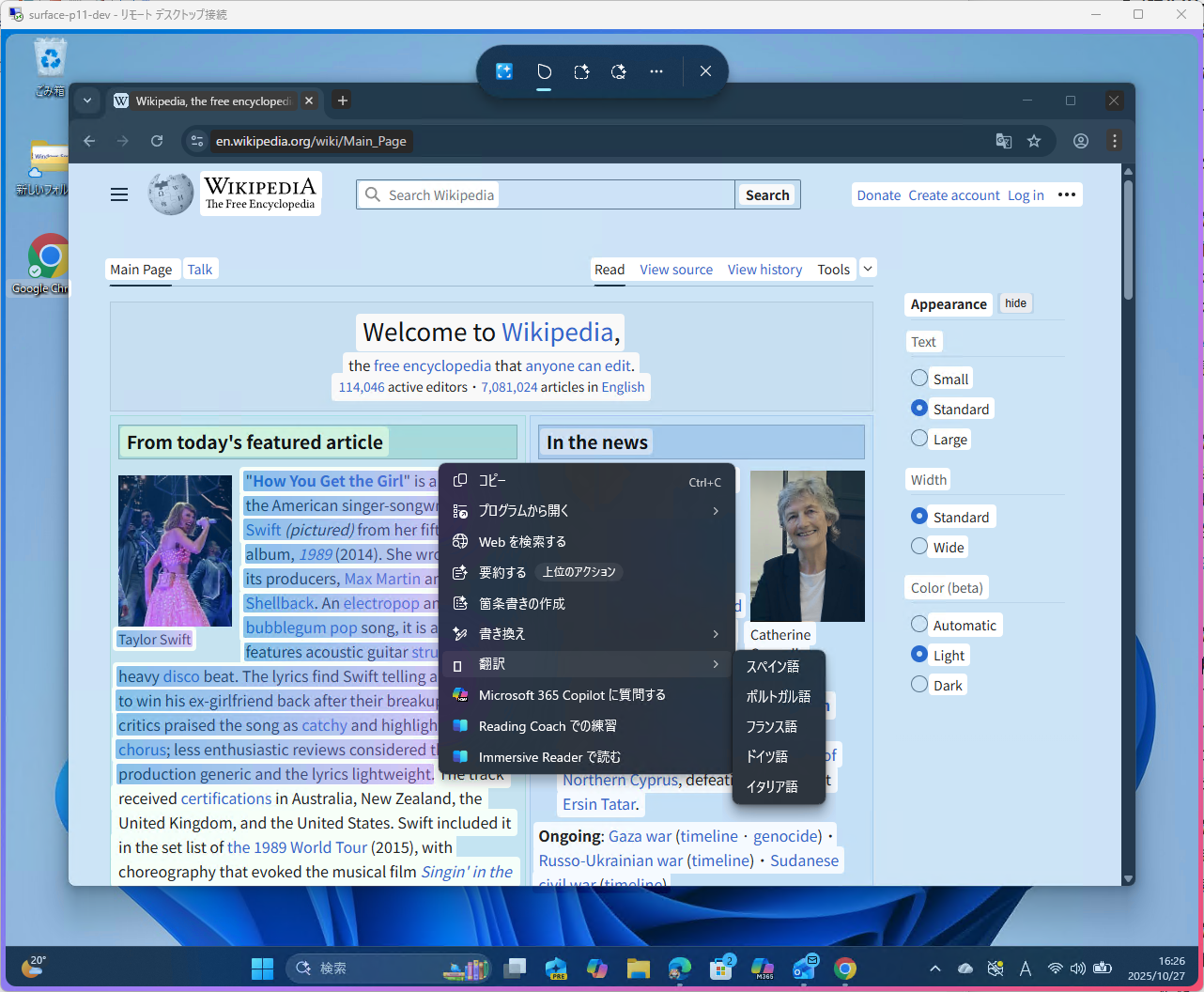Show hidden system tray icons
This screenshot has height=992, width=1204.
(934, 969)
